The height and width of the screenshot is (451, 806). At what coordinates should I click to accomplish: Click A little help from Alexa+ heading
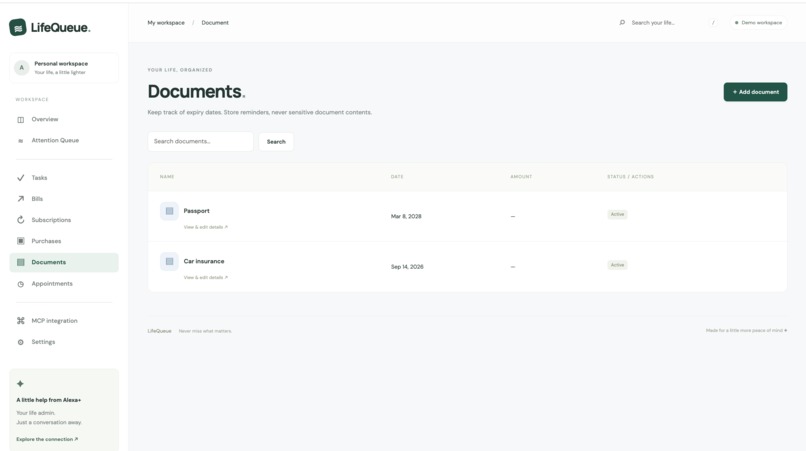click(49, 400)
